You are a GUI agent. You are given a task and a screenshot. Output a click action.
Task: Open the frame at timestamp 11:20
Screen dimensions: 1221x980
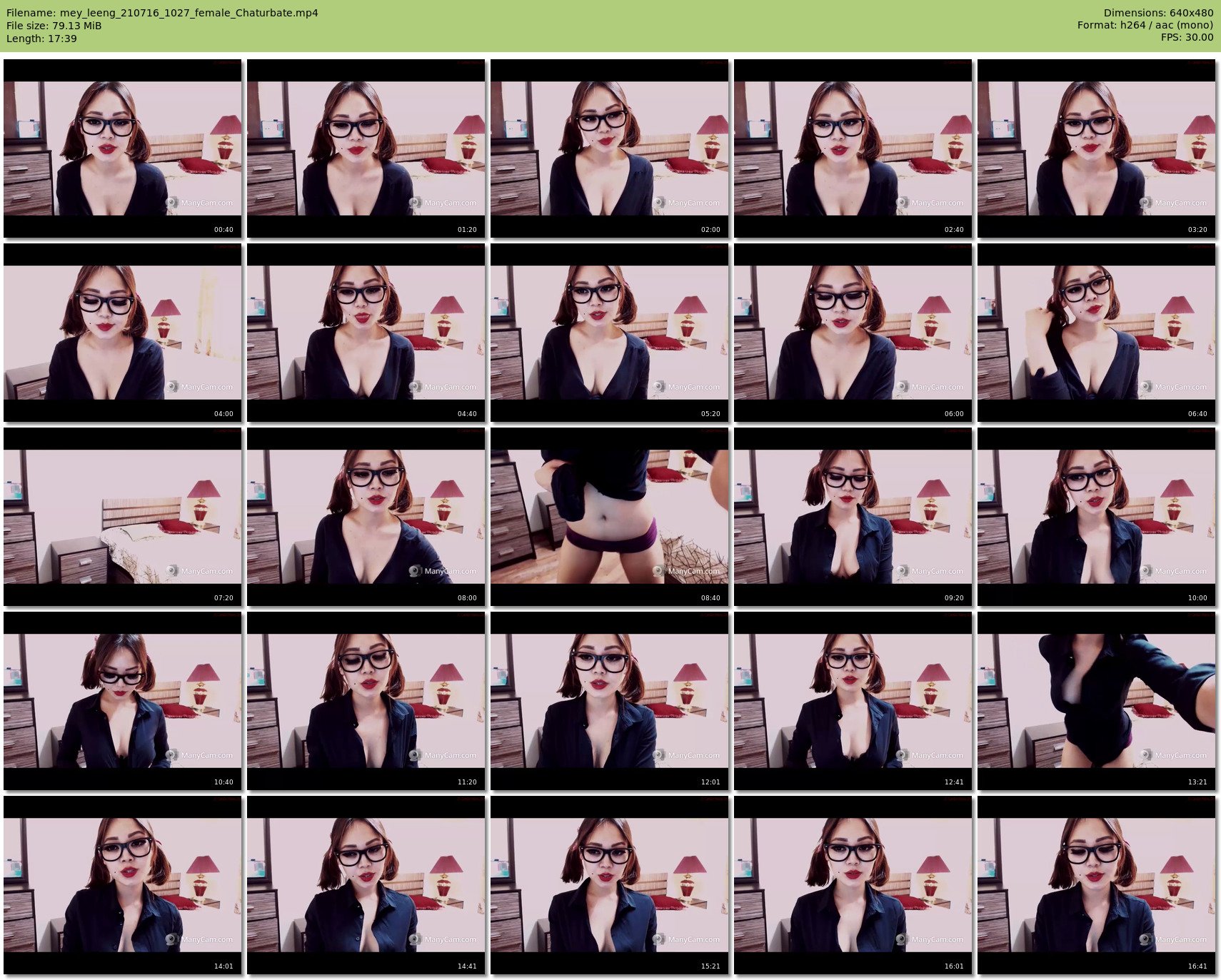366,701
